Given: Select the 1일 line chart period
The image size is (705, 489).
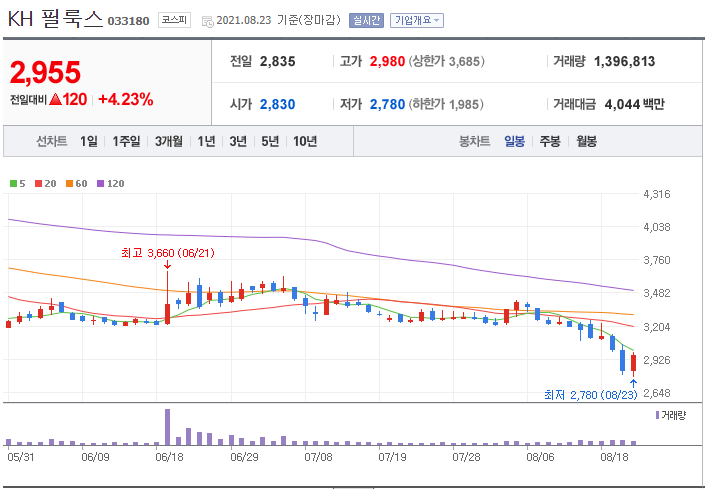Looking at the screenshot, I should (x=89, y=142).
